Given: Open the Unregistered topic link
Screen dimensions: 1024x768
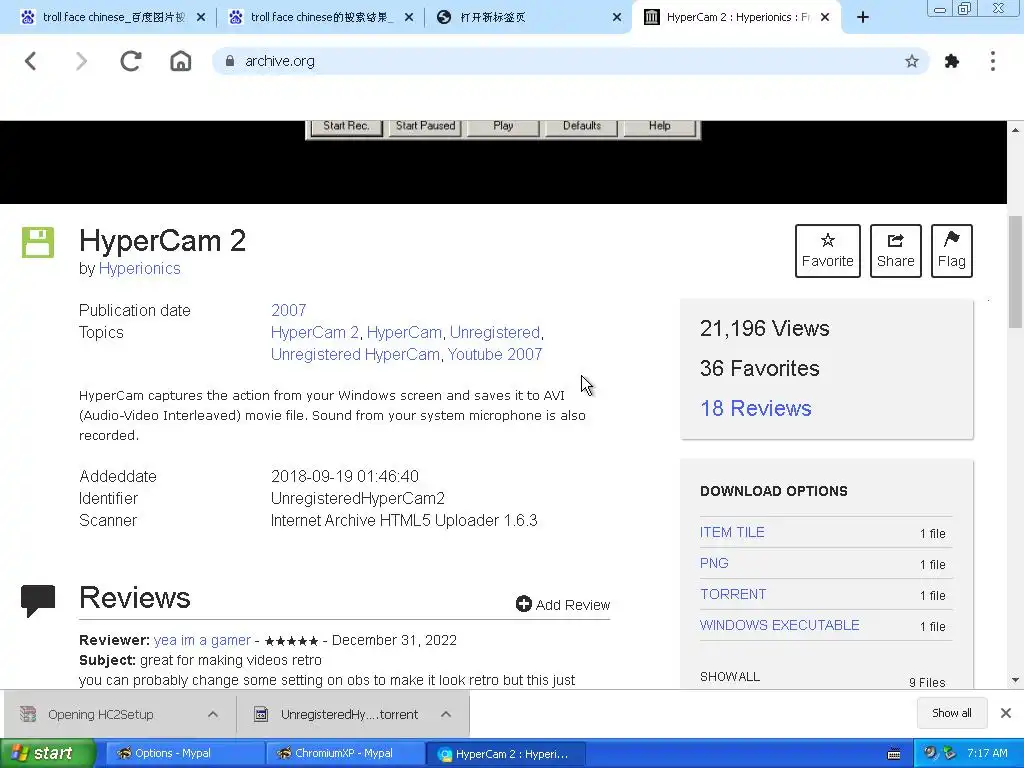Looking at the screenshot, I should pyautogui.click(x=494, y=332).
